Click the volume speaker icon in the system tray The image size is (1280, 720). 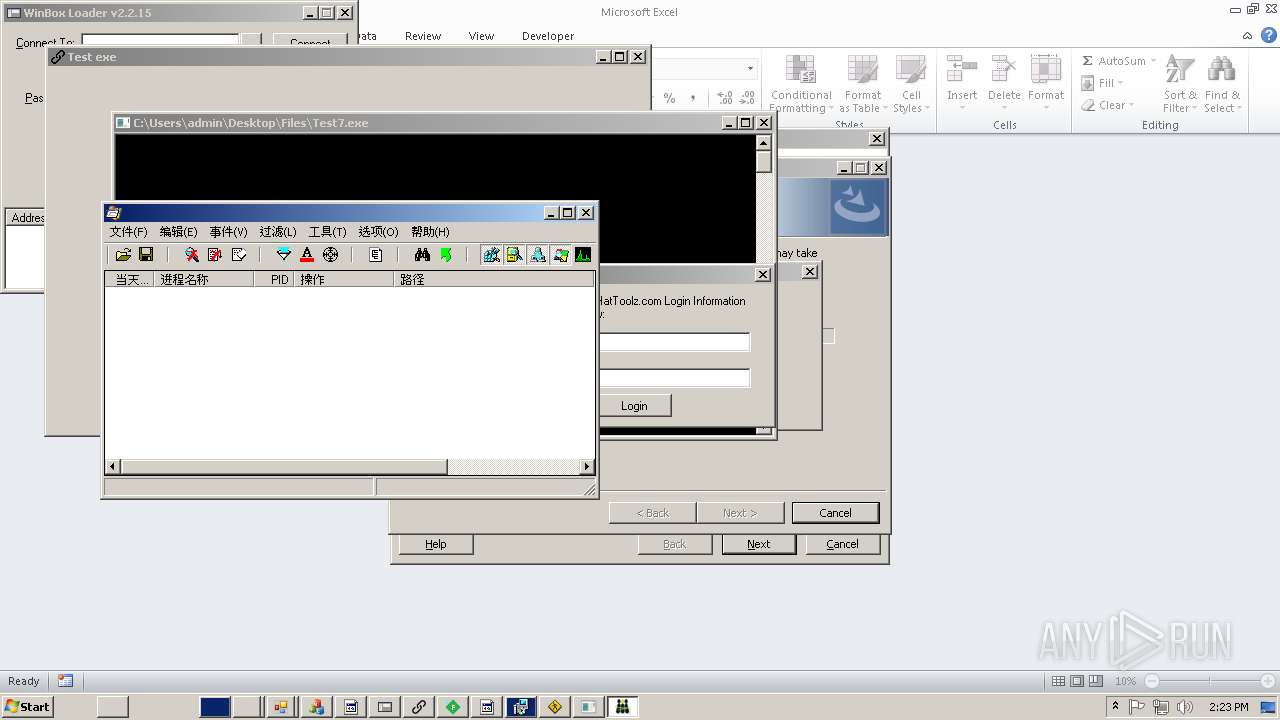coord(1184,707)
